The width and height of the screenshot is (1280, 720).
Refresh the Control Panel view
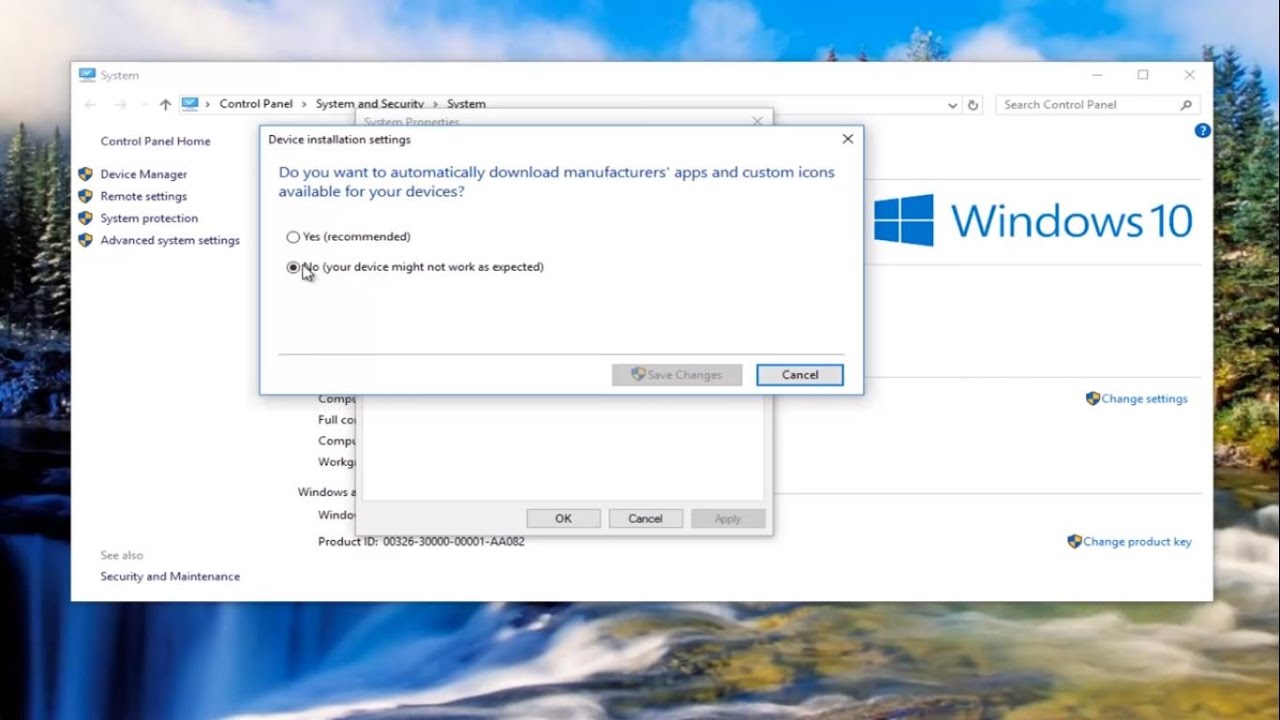point(973,104)
